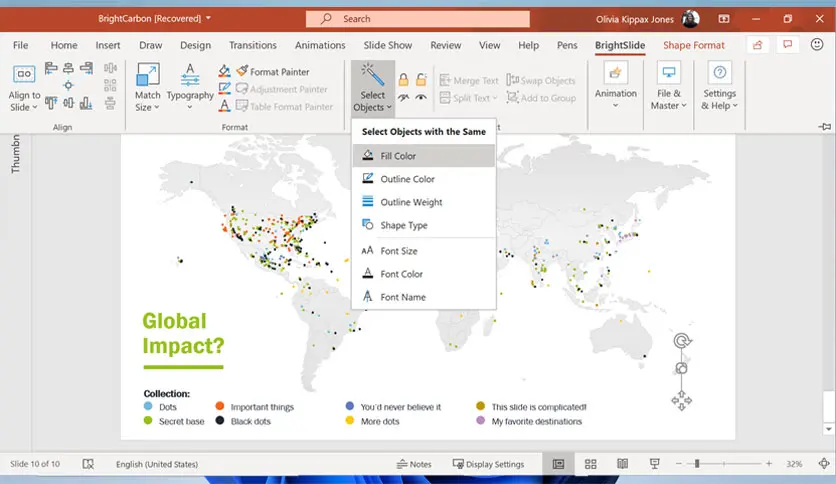Open Ribbon Display Options in title bar
836x484 pixels.
[724, 19]
